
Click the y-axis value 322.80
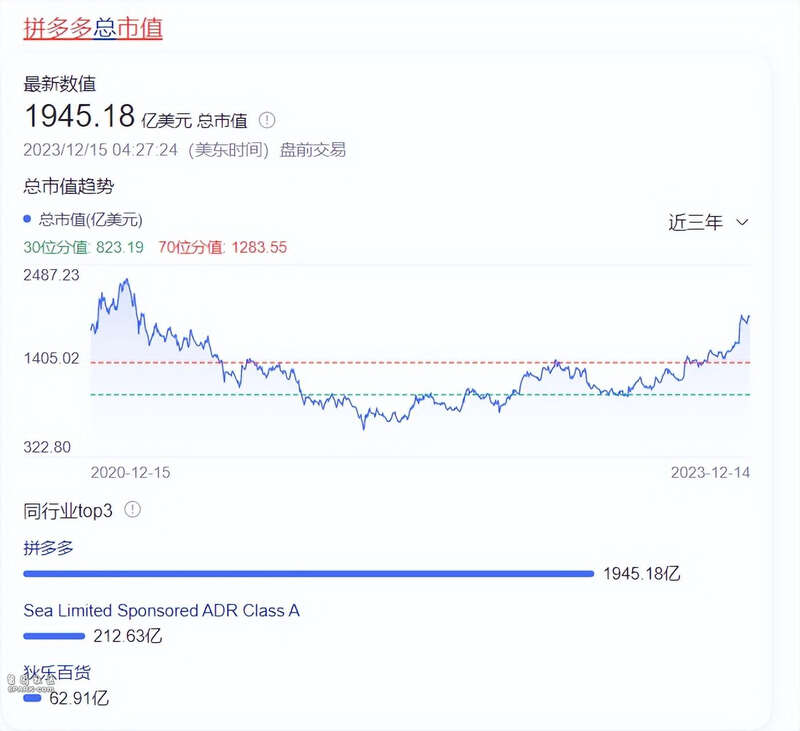(47, 447)
